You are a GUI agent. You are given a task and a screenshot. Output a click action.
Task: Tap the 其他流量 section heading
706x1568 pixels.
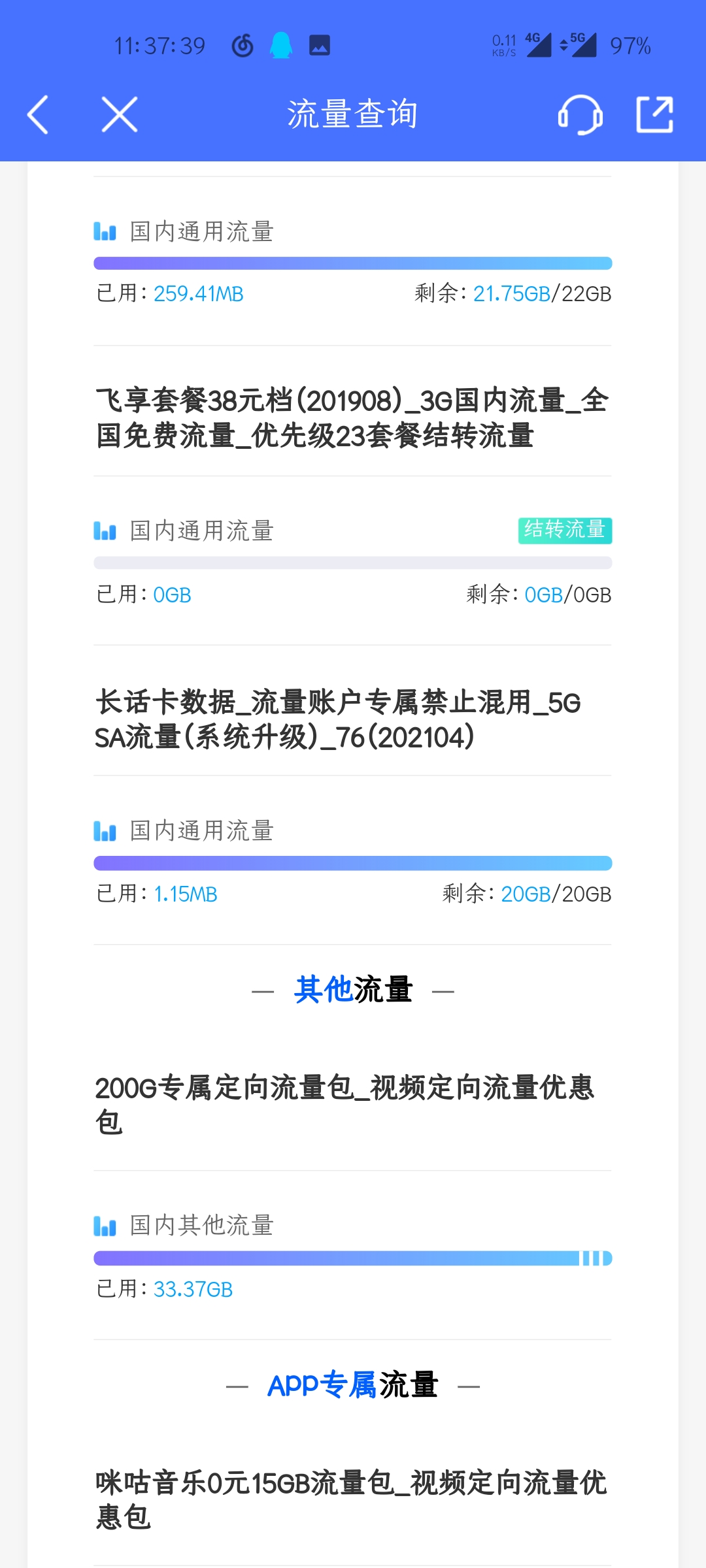[x=353, y=990]
